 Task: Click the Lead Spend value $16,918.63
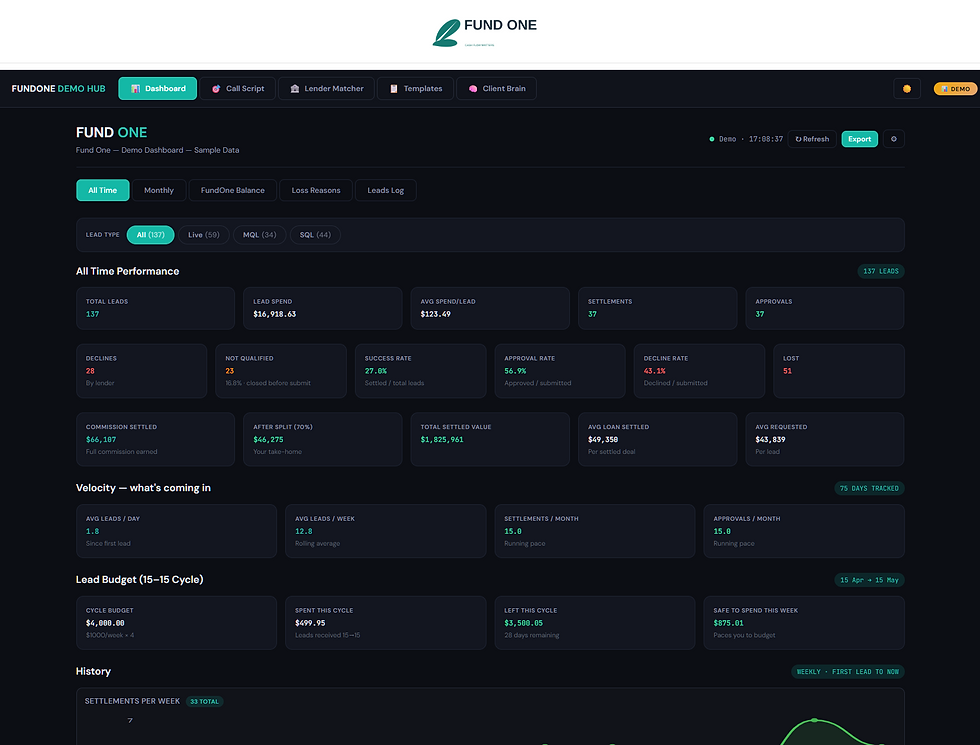pyautogui.click(x=274, y=314)
